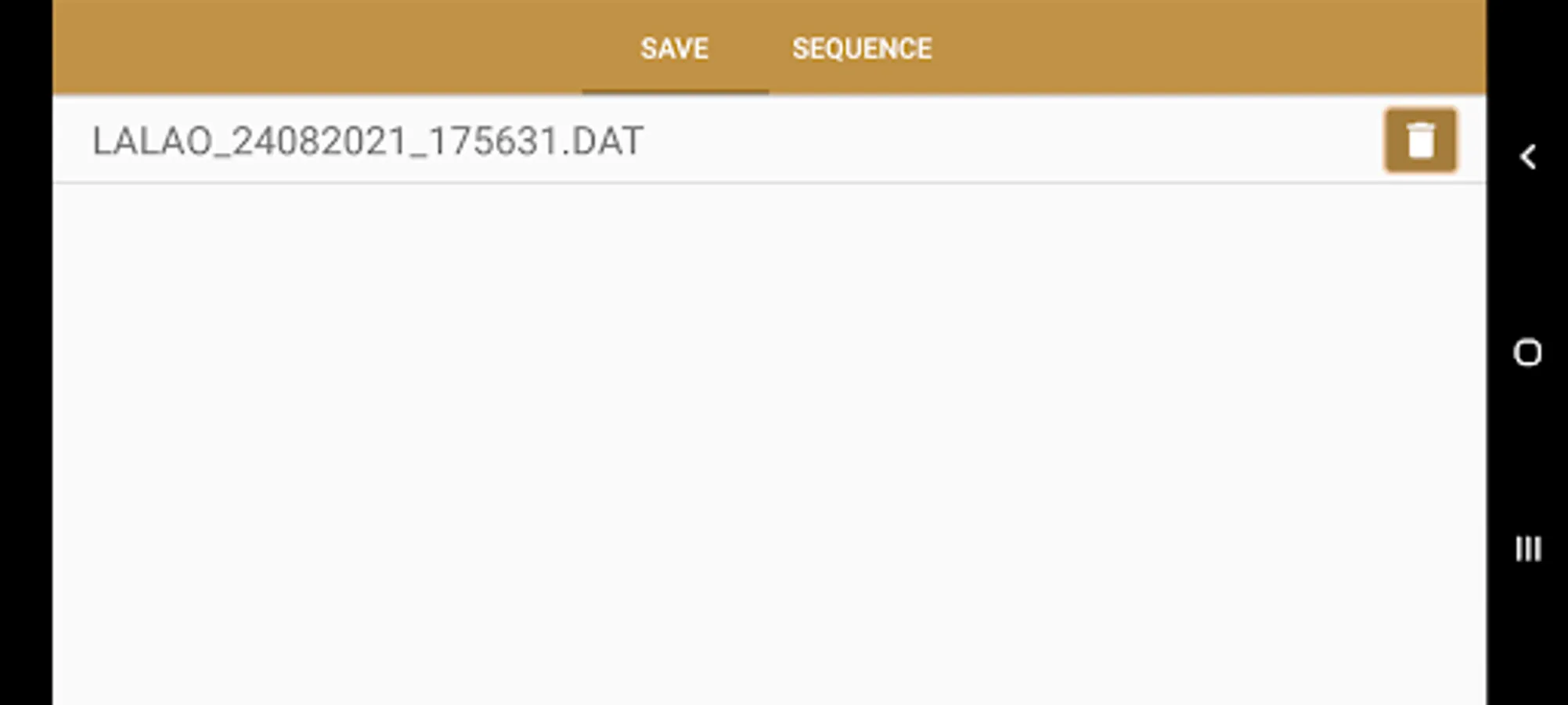This screenshot has height=705, width=1568.
Task: Switch to the SEQUENCE tab
Action: pos(861,49)
